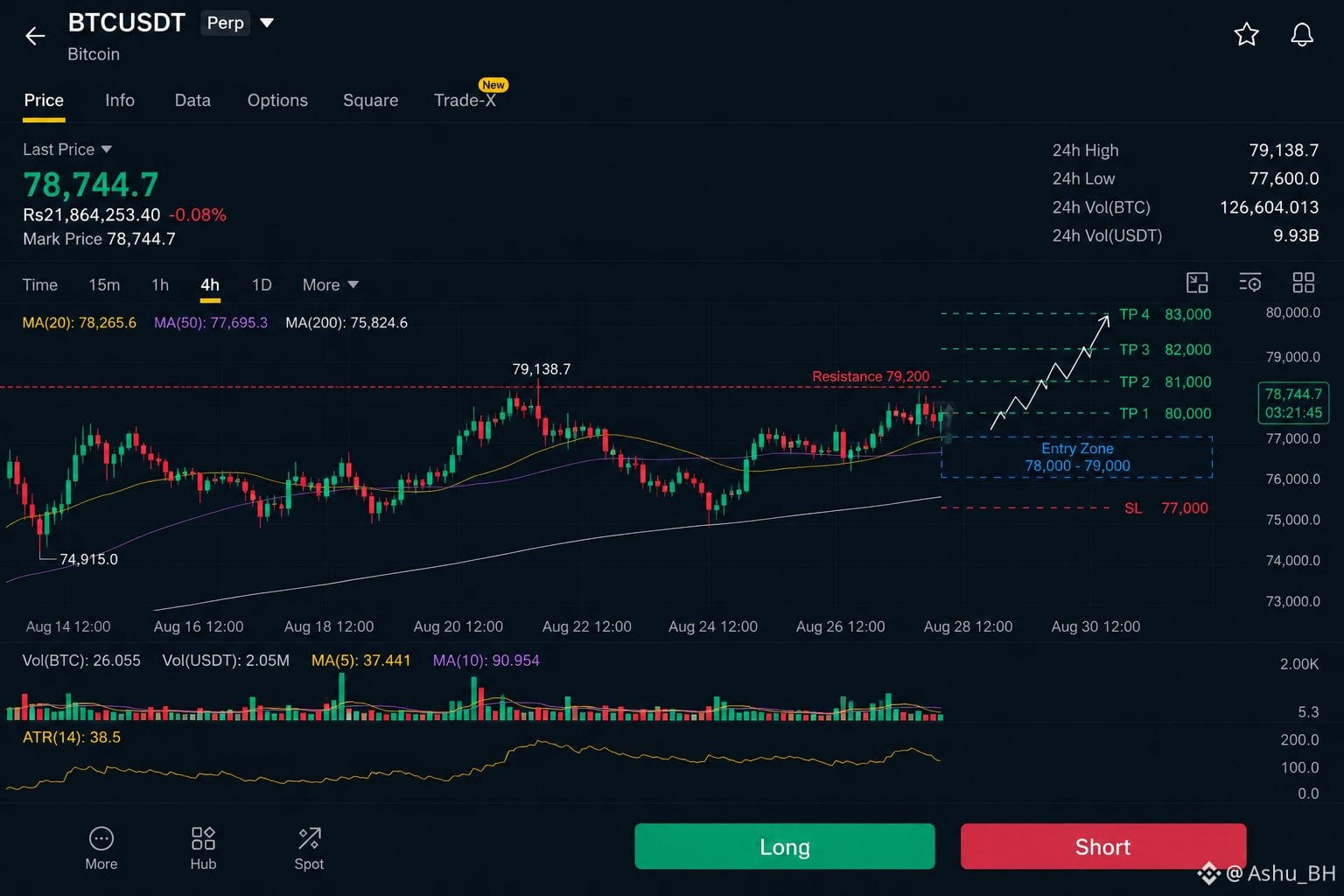Click the 24h High value 79,138.7
This screenshot has width=1344, height=896.
coord(1284,150)
